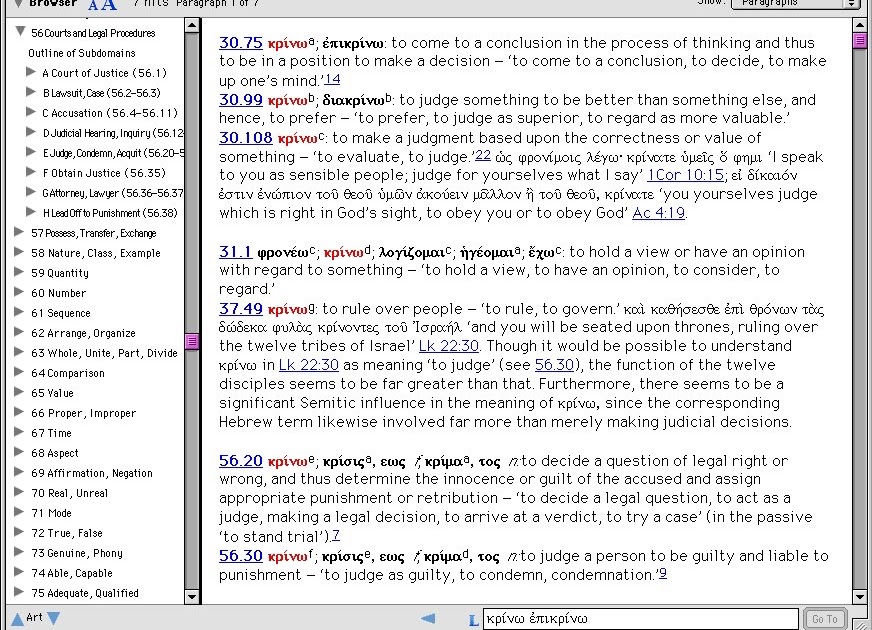Open entry link 37.49

click(x=240, y=309)
